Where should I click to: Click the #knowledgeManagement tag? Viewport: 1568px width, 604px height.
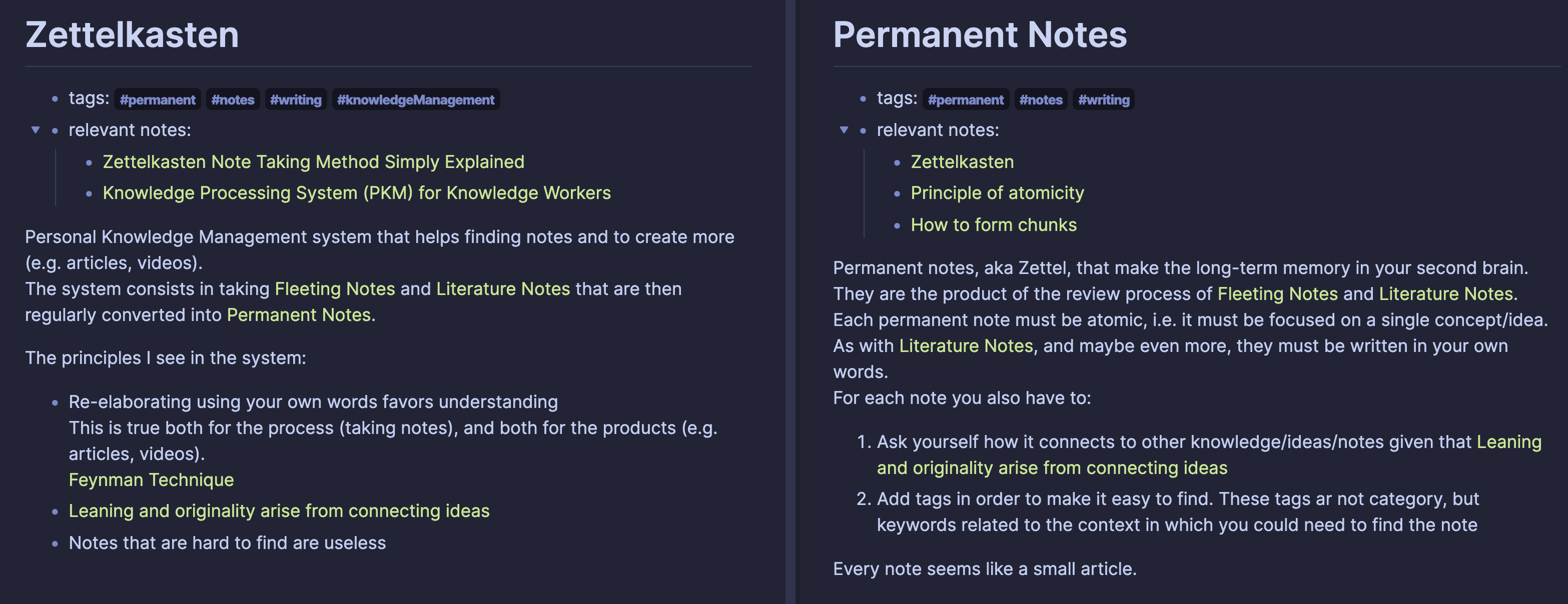tap(415, 100)
